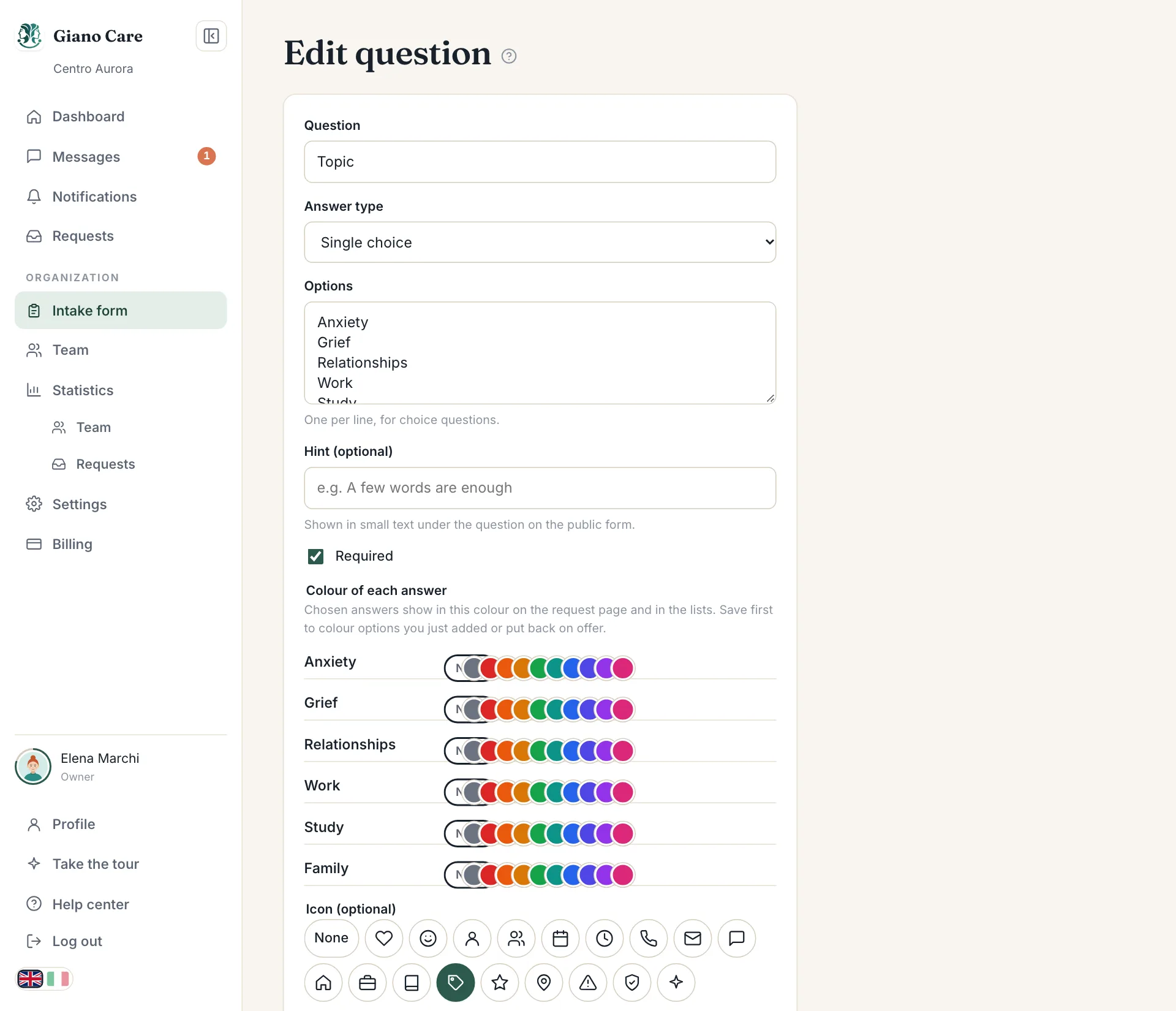Open Dashboard in the sidebar
This screenshot has height=1011, width=1176.
pos(121,116)
